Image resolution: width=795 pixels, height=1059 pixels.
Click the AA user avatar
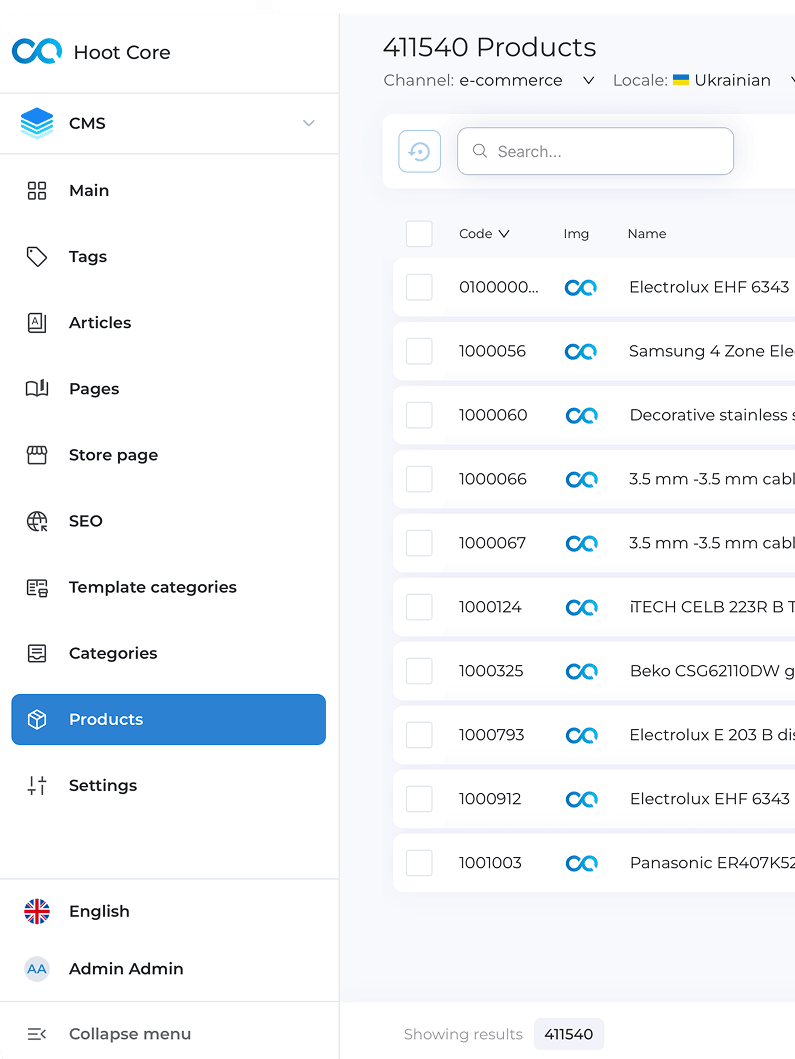(36, 968)
